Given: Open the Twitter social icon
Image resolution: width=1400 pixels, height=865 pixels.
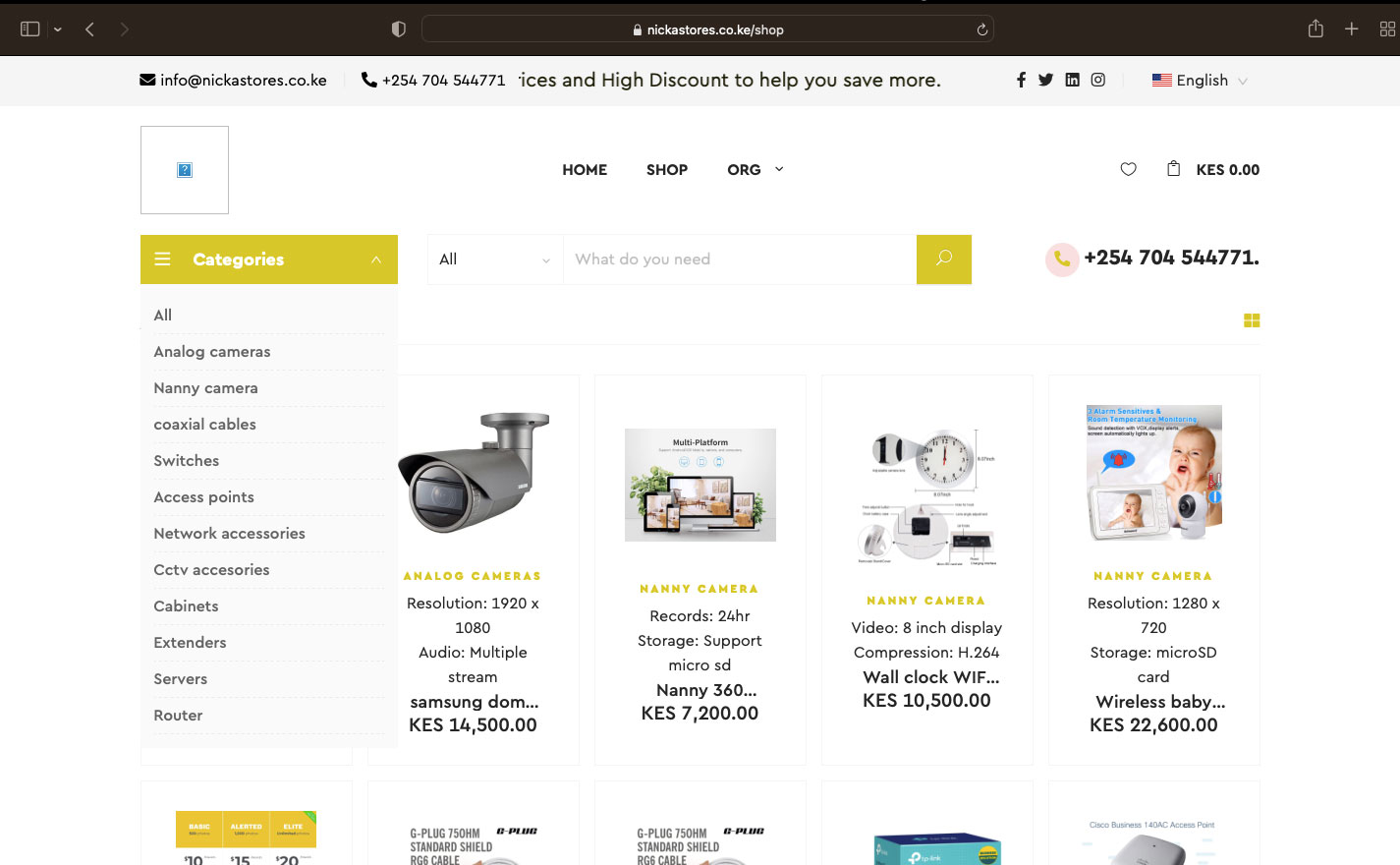Looking at the screenshot, I should click(x=1045, y=80).
